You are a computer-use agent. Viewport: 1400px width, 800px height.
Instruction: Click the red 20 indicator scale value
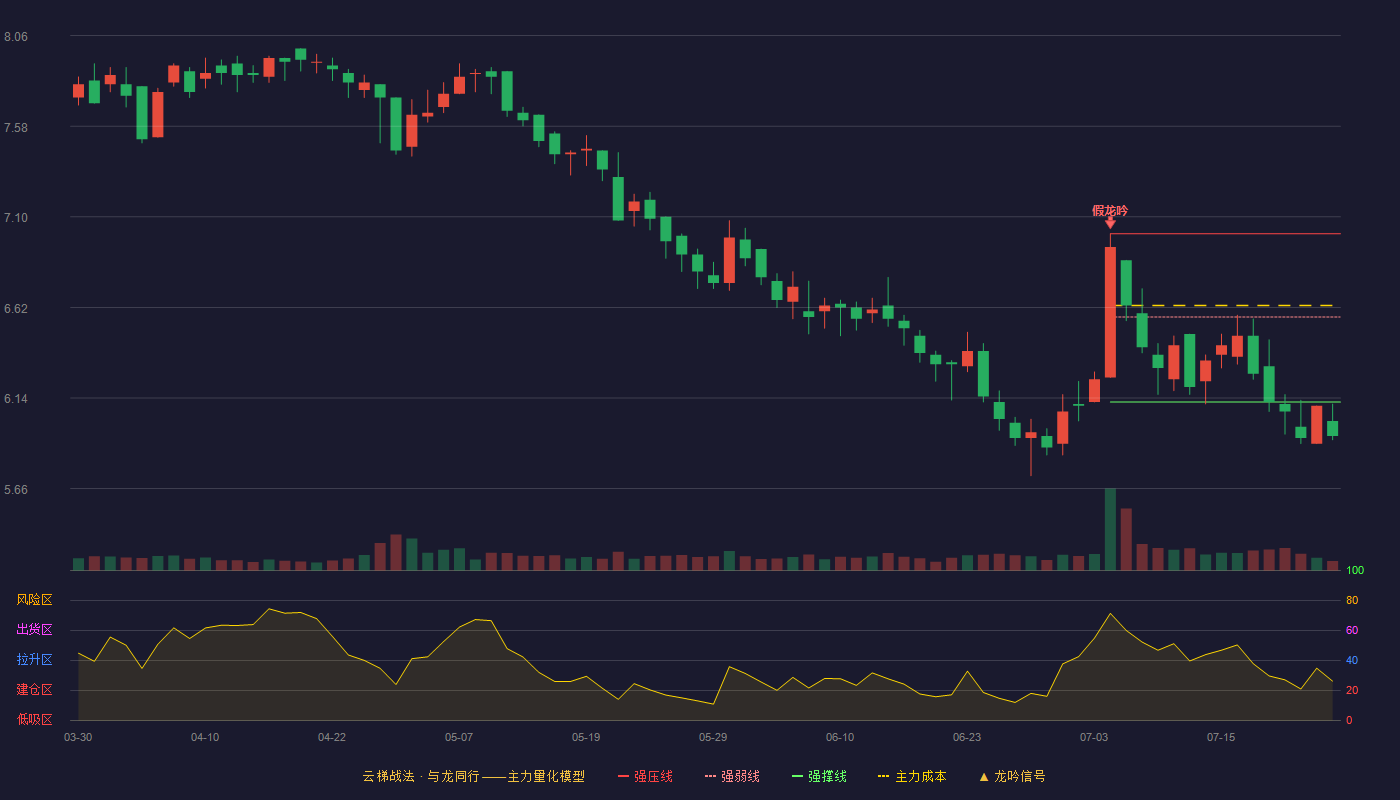click(1352, 690)
